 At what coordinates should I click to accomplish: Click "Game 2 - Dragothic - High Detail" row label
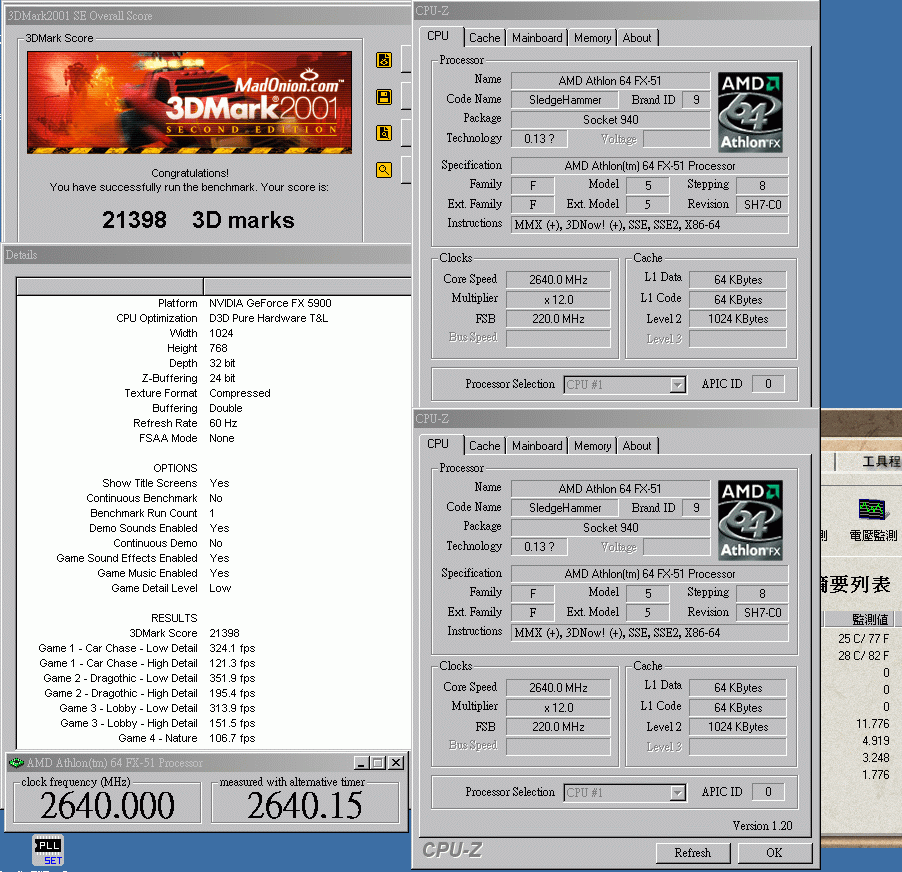coord(121,693)
